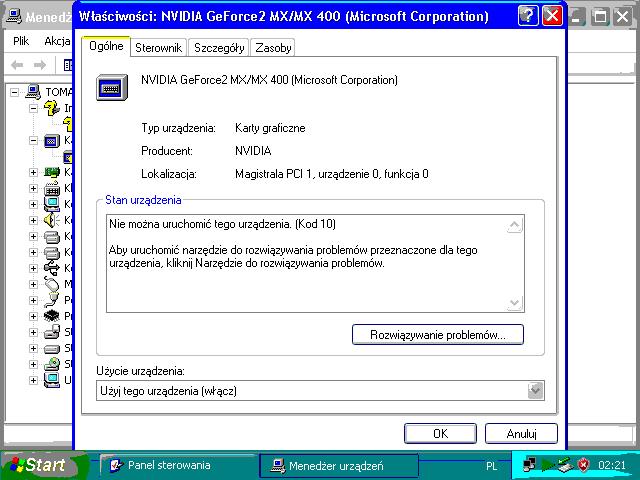Select the USB controllers icon in device tree
Viewport: 640px width, 480px height.
coord(52,268)
